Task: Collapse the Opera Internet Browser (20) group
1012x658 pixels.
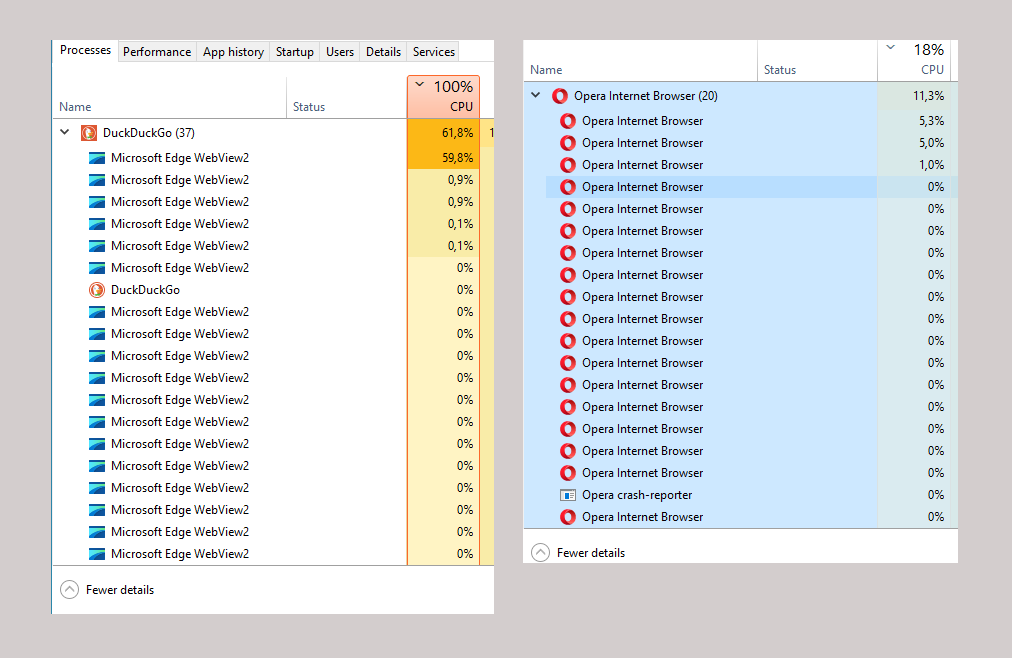Action: click(536, 95)
